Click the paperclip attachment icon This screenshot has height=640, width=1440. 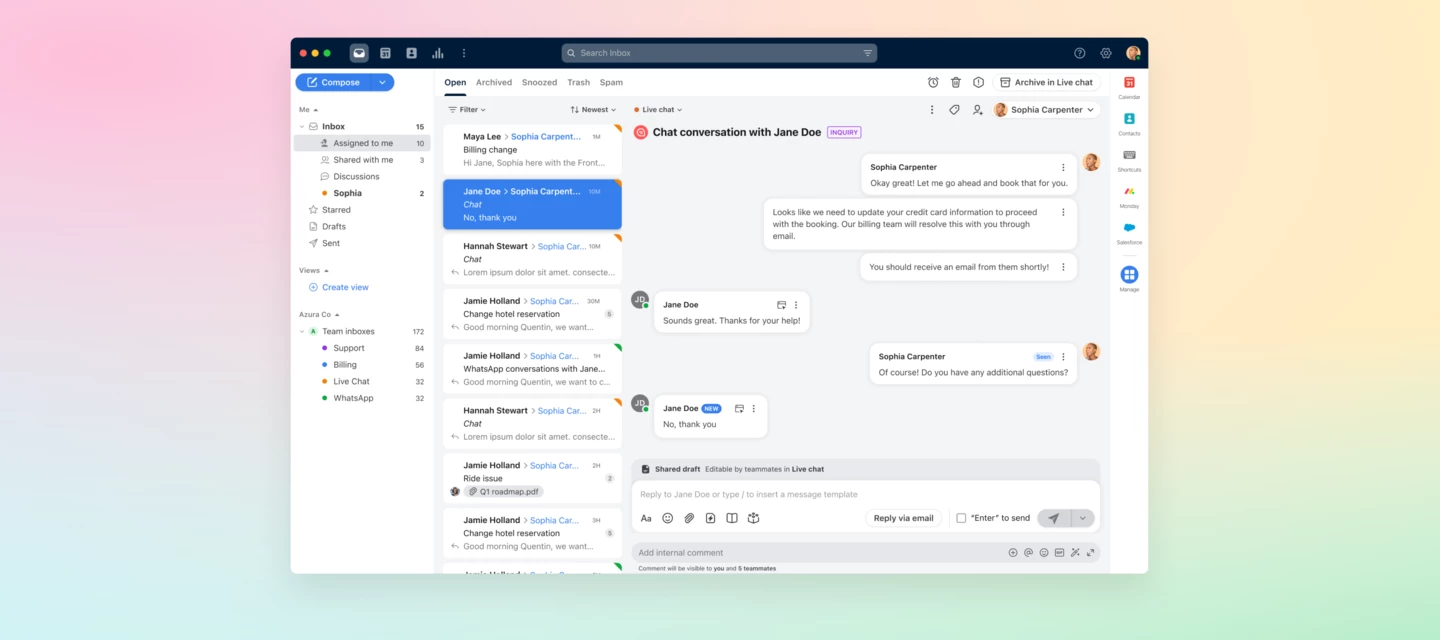[689, 518]
